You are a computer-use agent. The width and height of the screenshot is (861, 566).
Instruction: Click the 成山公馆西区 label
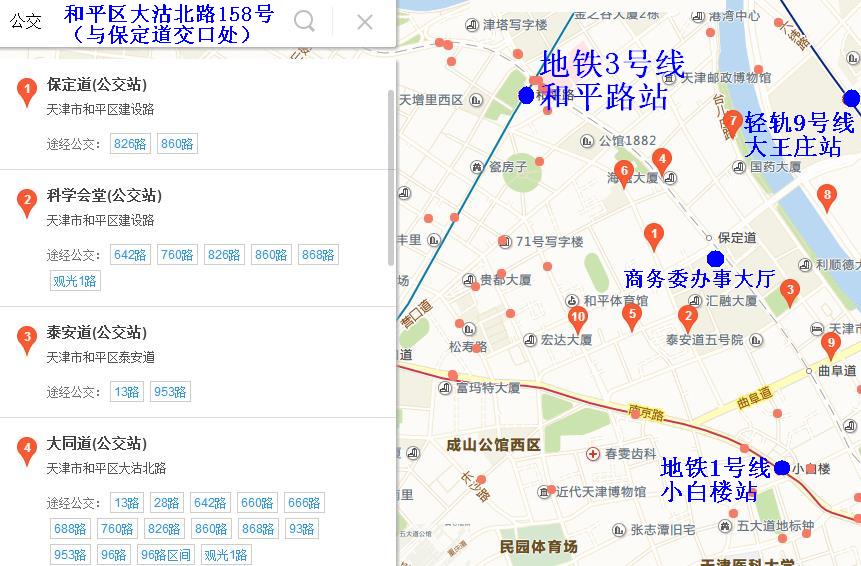pyautogui.click(x=493, y=445)
